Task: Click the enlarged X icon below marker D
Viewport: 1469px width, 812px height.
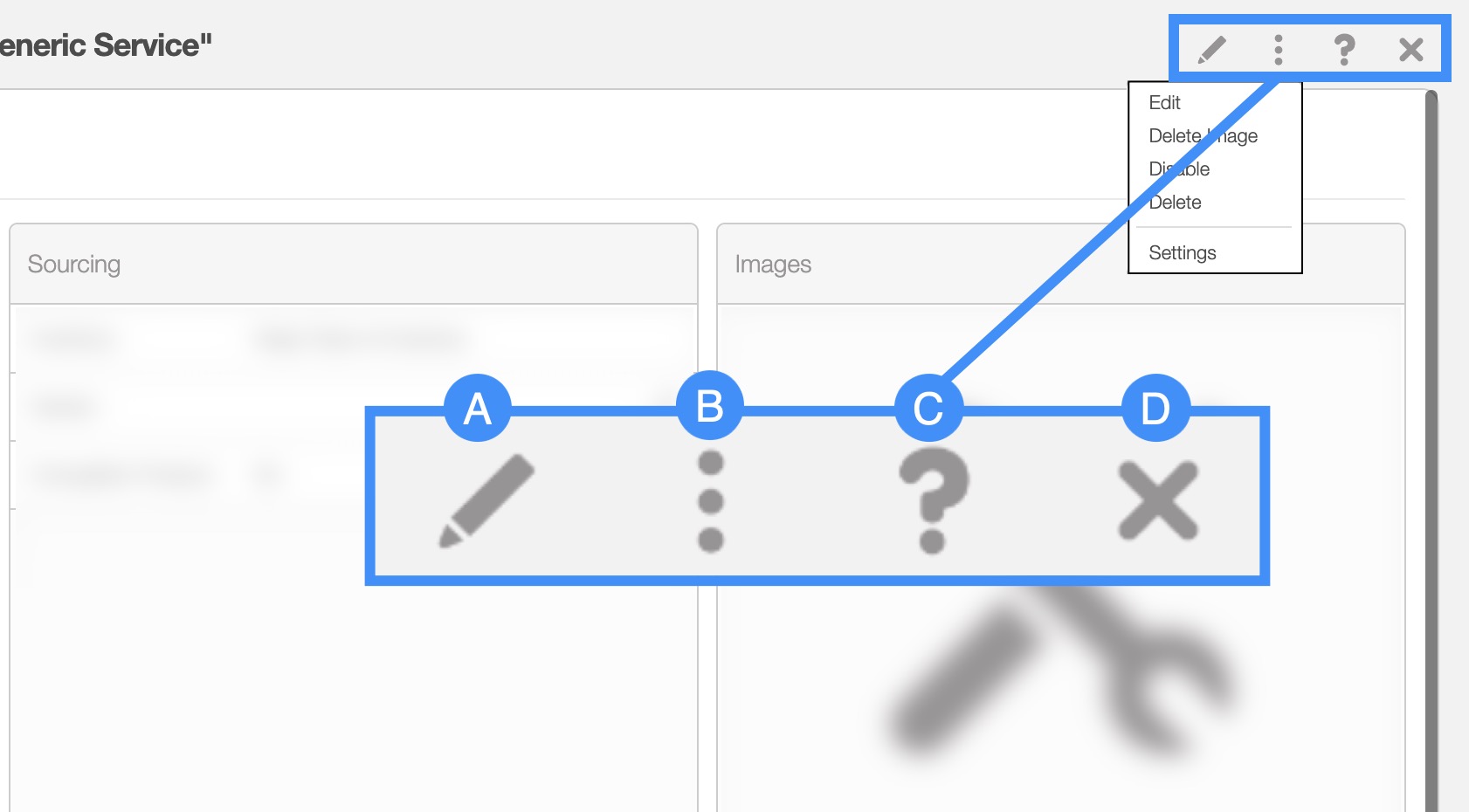Action: (x=1158, y=501)
